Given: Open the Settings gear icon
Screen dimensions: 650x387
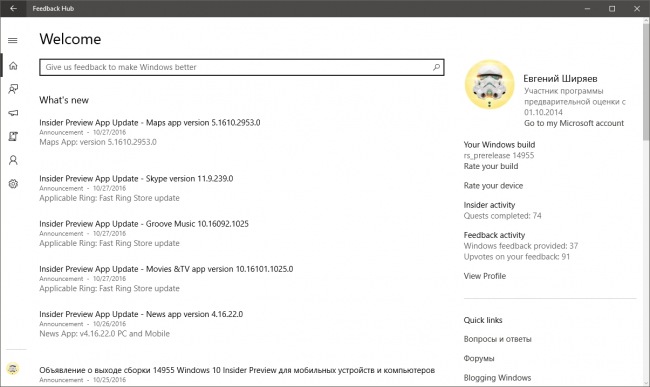Looking at the screenshot, I should (x=13, y=184).
